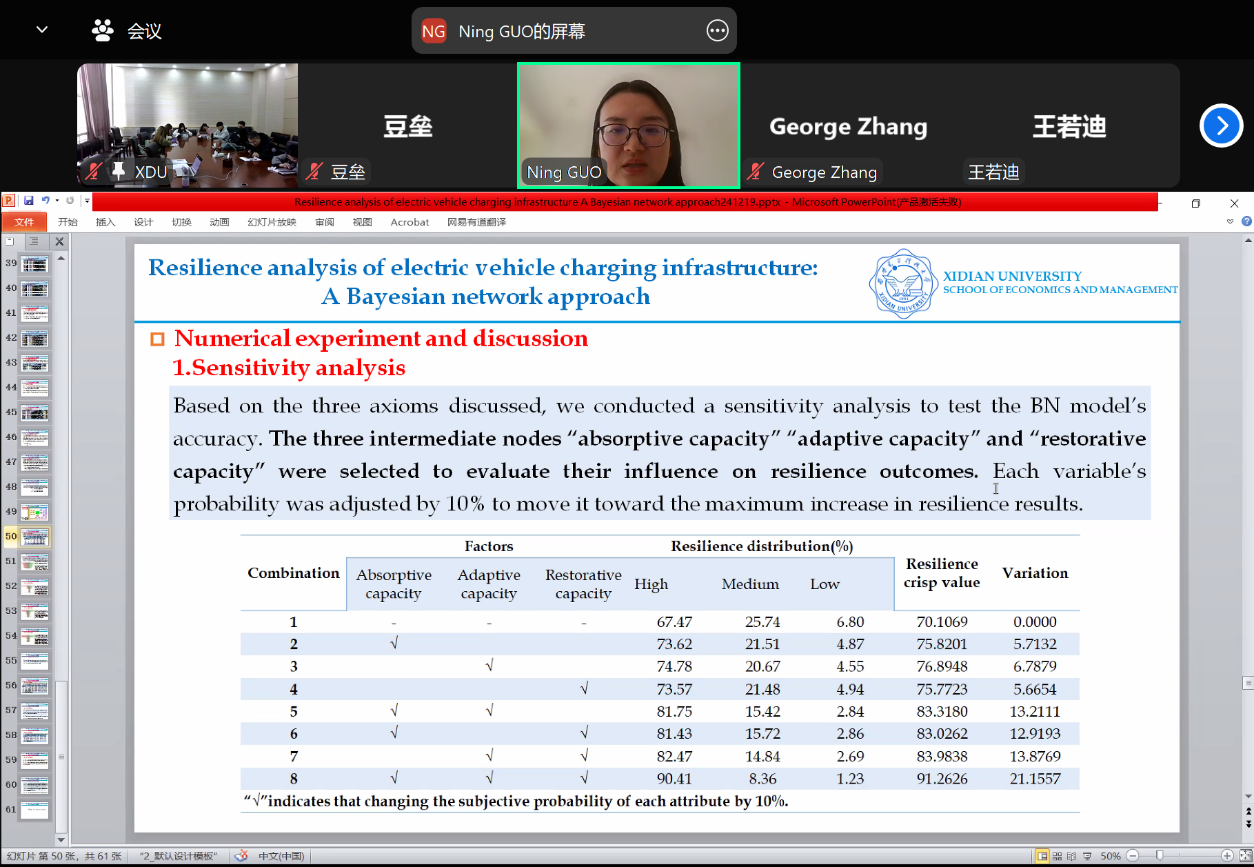Fit slide to current window icon

(x=1243, y=856)
